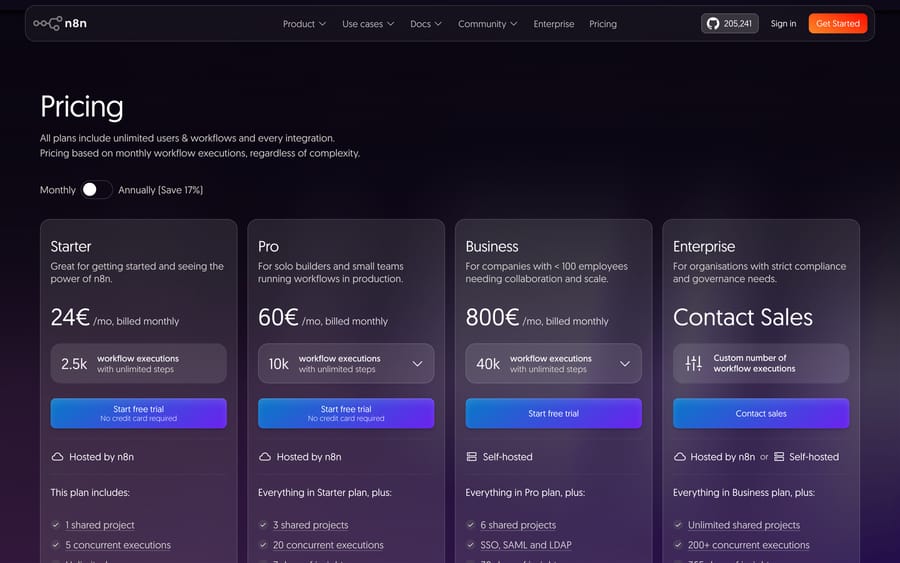The height and width of the screenshot is (563, 900).
Task: Click the 800€ price text
Action: 492,317
